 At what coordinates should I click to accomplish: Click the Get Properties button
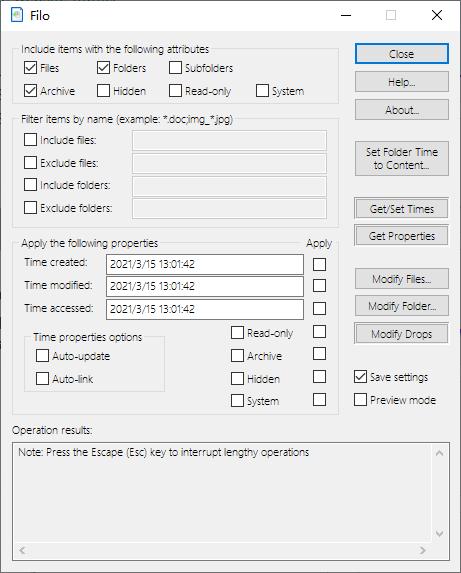(401, 236)
